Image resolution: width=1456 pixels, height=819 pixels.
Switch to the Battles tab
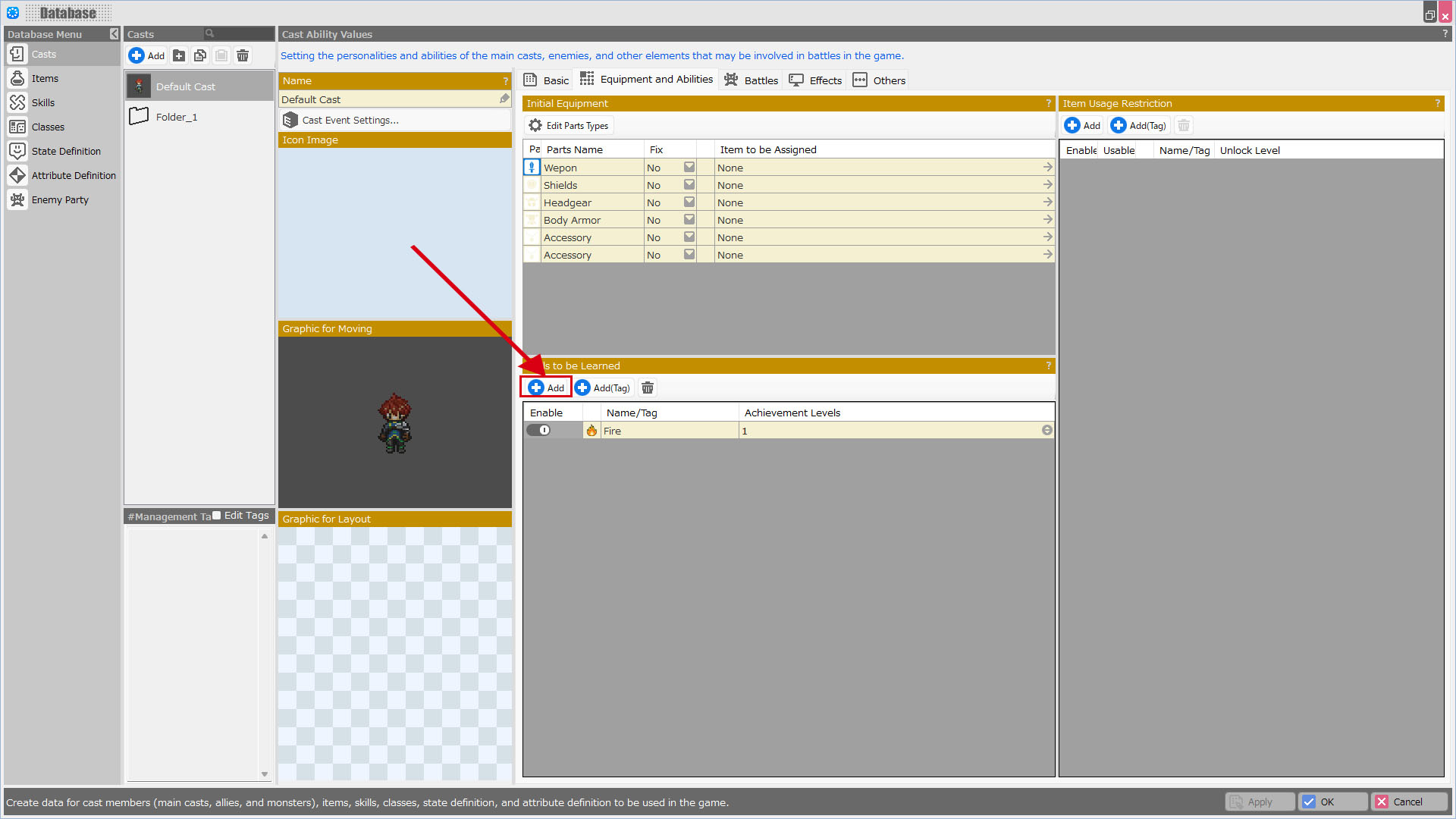tap(751, 80)
